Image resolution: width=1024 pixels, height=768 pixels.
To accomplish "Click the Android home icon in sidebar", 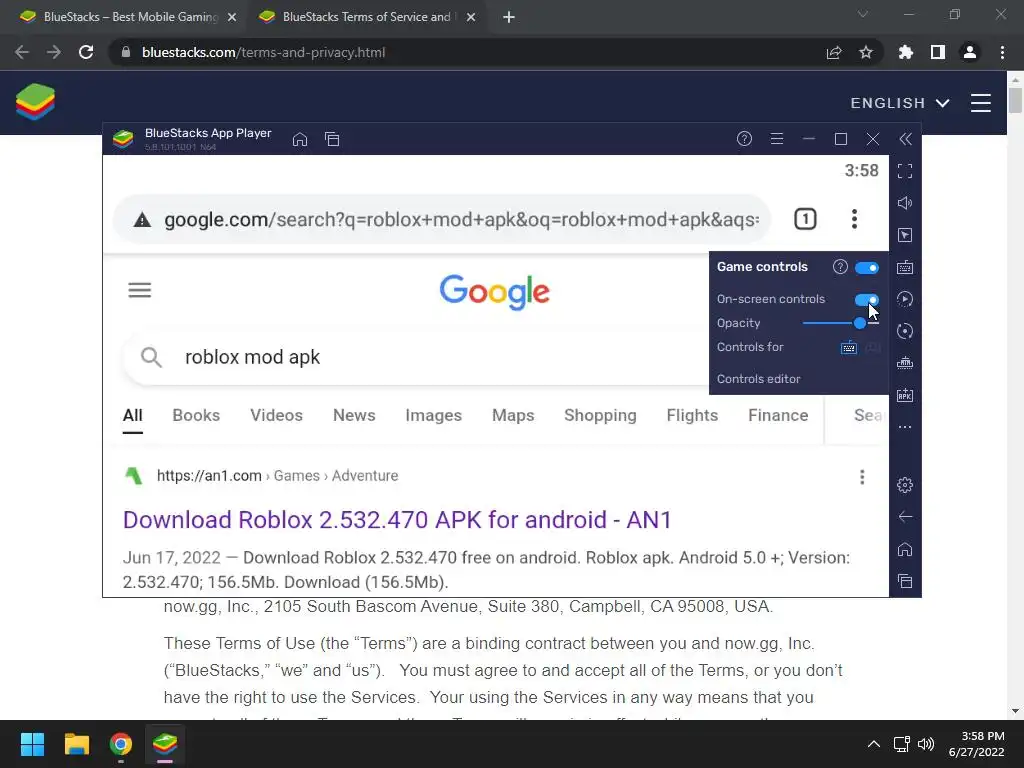I will pos(904,549).
